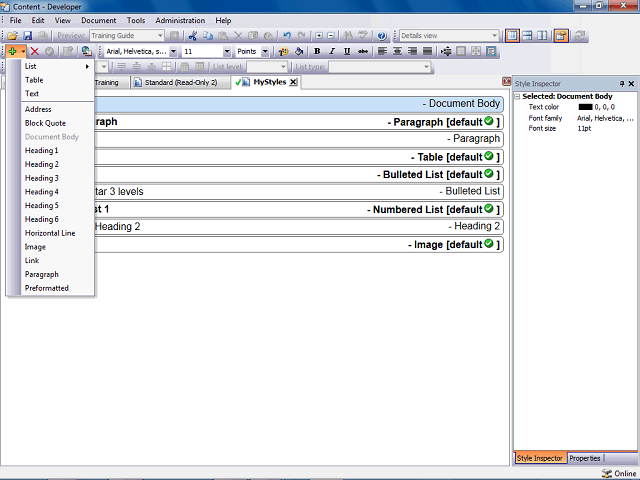The image size is (640, 480).
Task: Choose Heading 1 from the add menu
Action: pos(58,151)
